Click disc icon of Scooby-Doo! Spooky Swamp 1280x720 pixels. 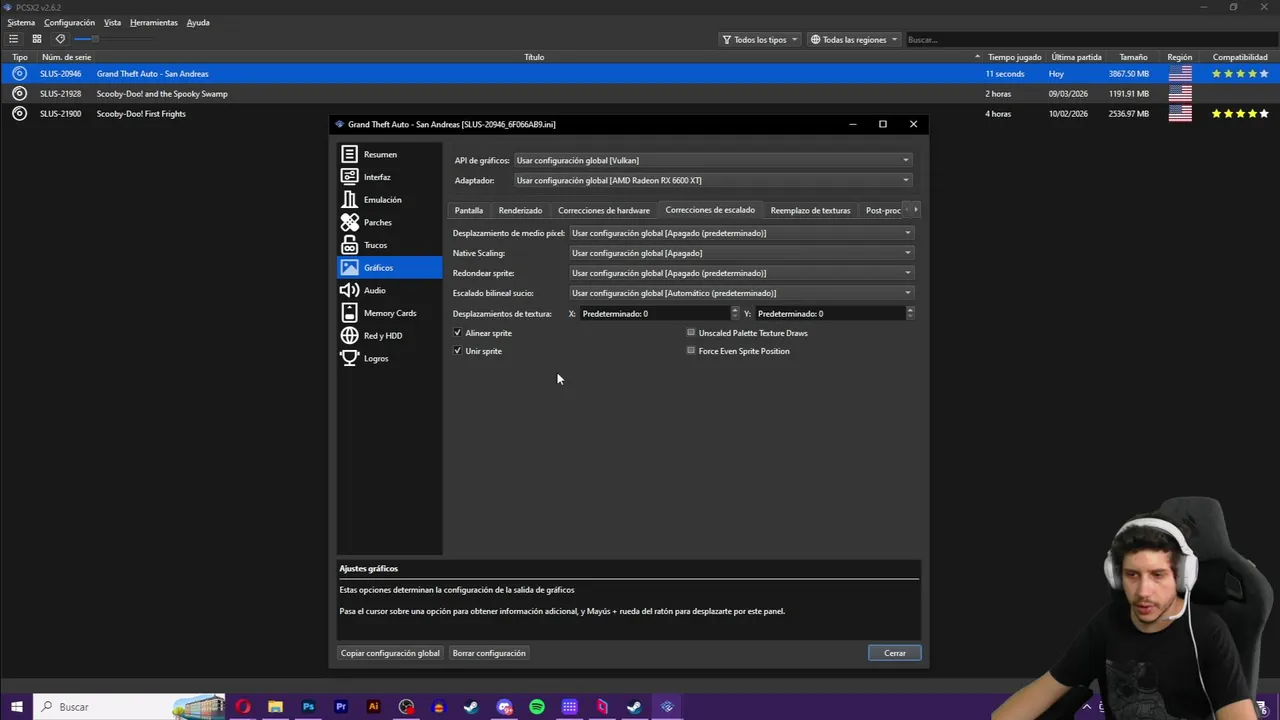tap(19, 93)
